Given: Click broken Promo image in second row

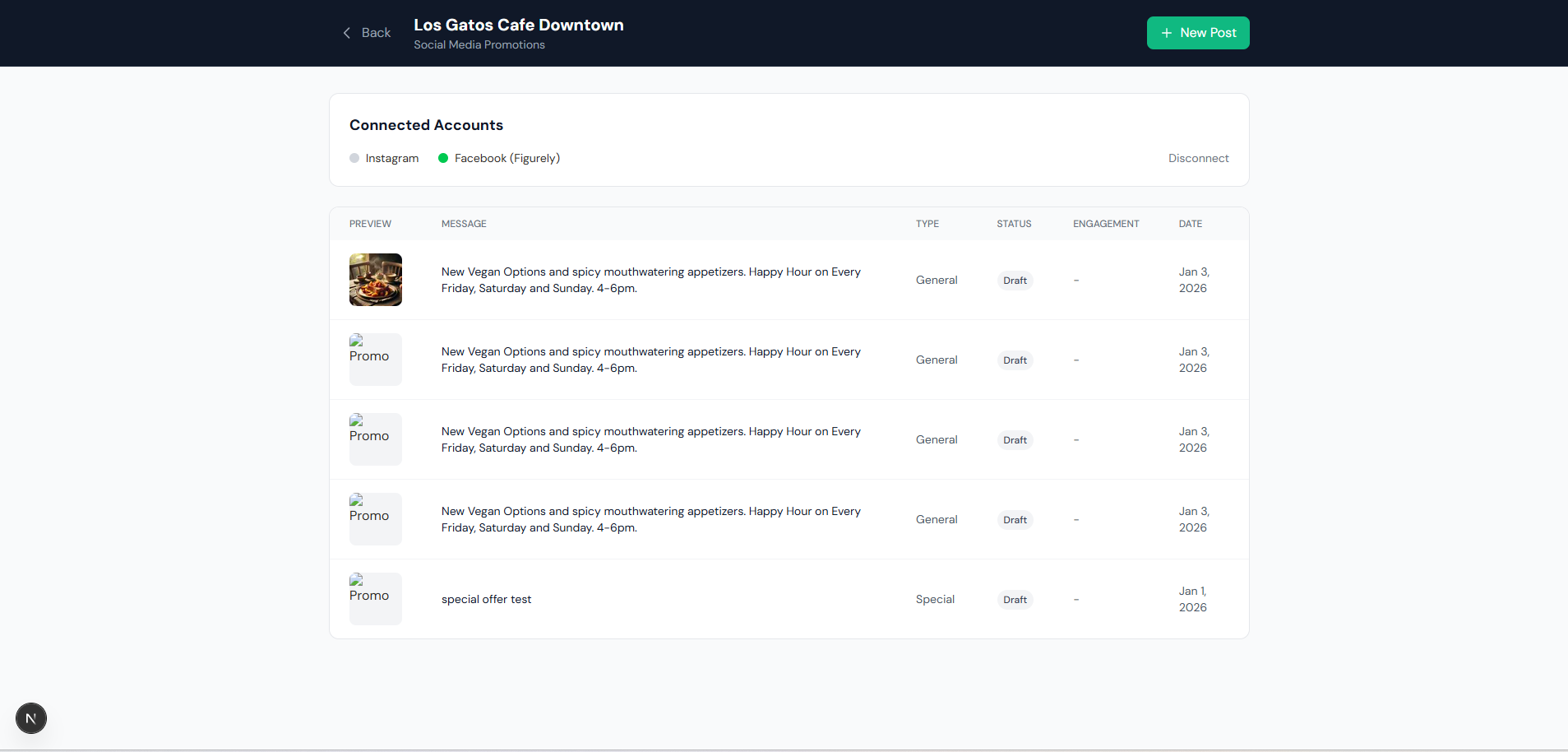Looking at the screenshot, I should [376, 359].
